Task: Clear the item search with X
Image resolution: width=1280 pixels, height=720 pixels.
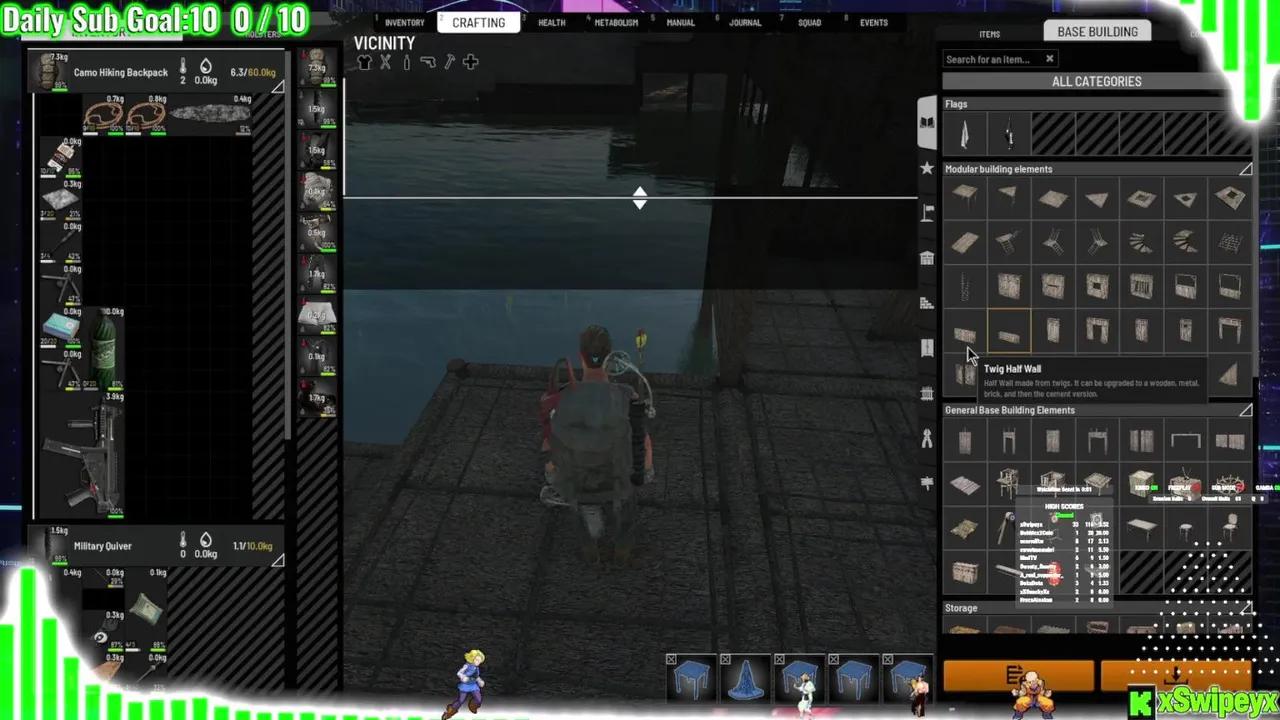Action: (x=1049, y=59)
